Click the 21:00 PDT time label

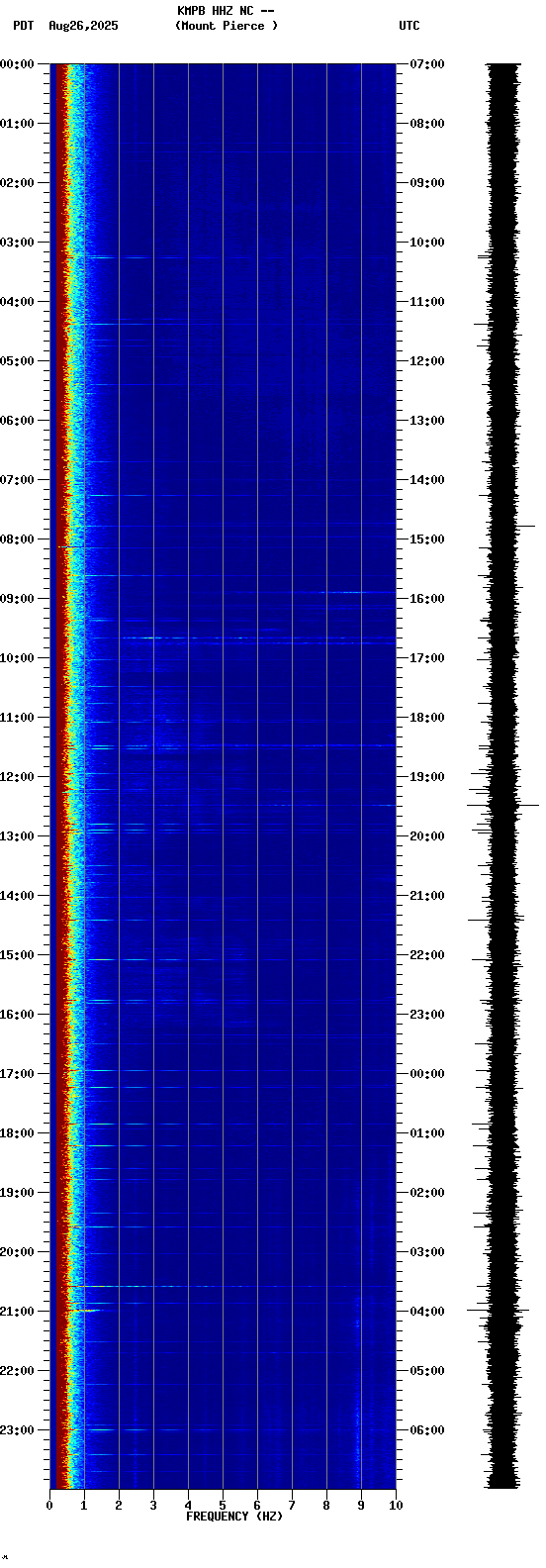click(17, 1312)
